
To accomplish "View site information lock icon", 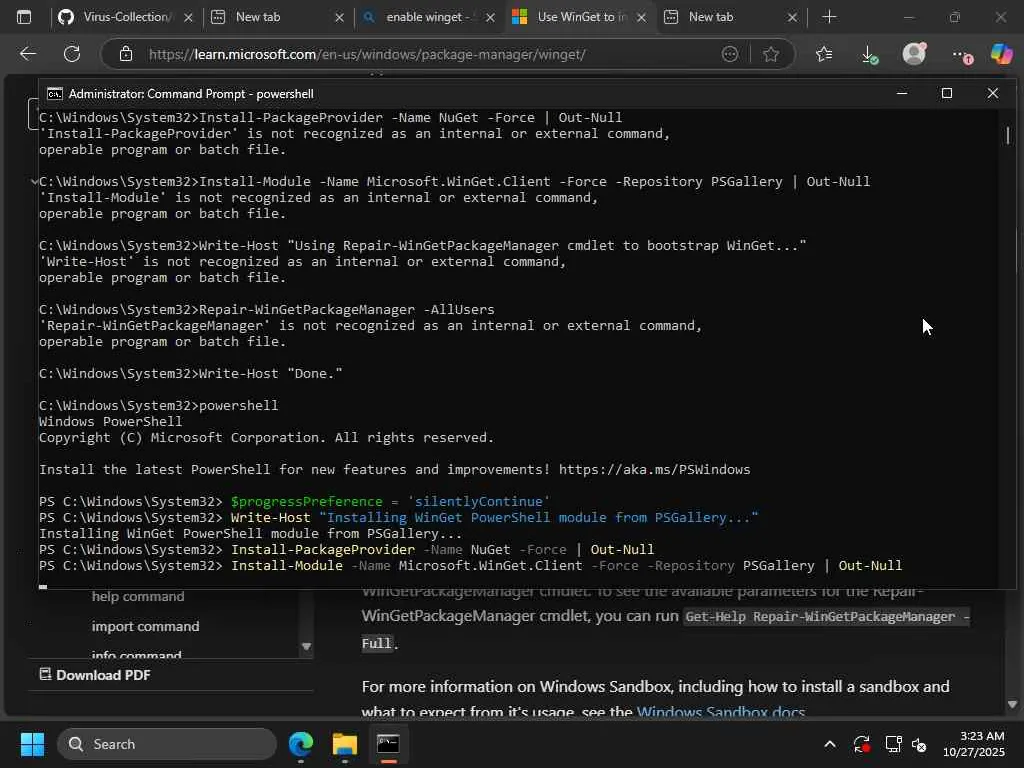I will [x=126, y=54].
